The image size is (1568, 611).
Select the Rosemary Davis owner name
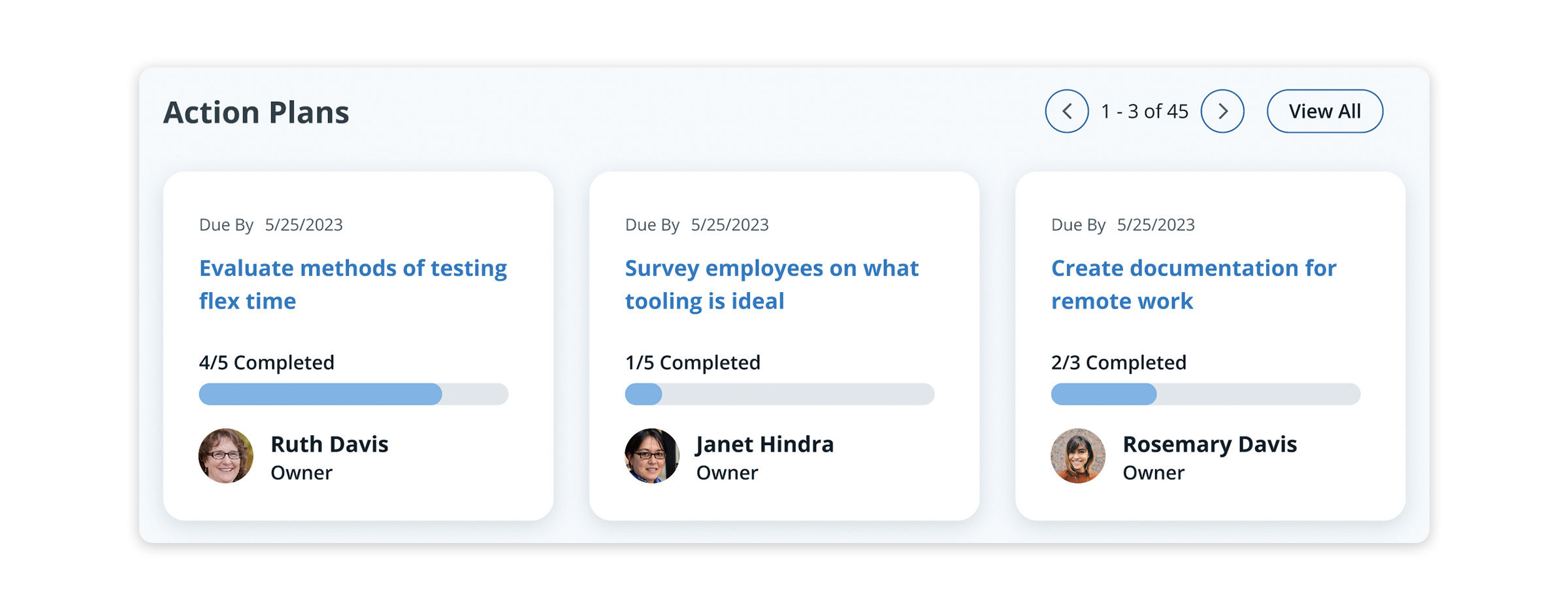[1209, 444]
